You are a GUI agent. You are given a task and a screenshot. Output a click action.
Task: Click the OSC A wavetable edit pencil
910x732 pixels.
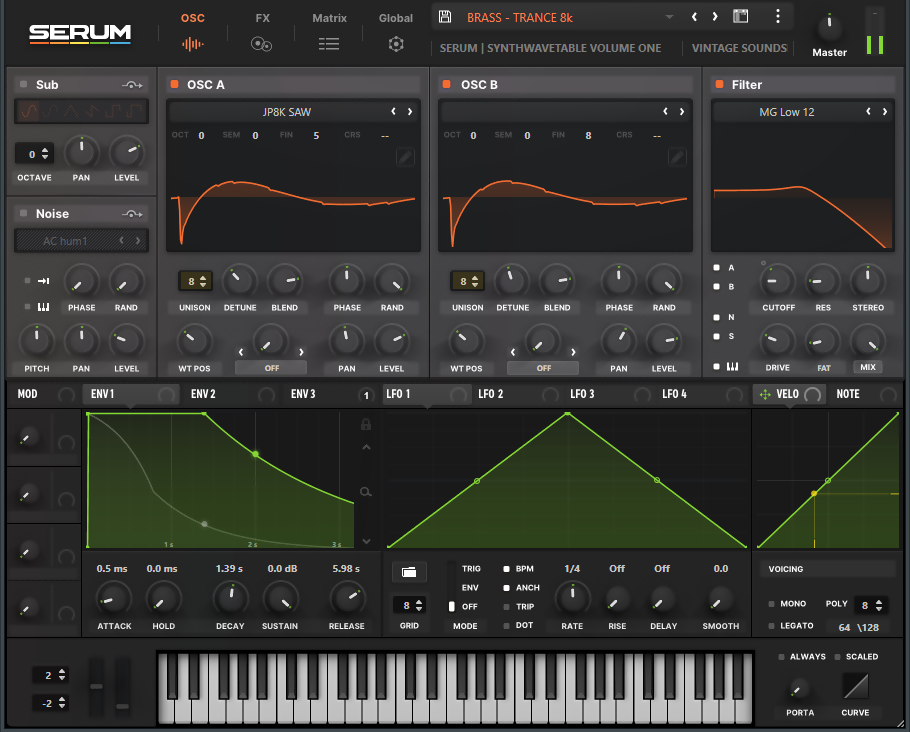point(405,157)
